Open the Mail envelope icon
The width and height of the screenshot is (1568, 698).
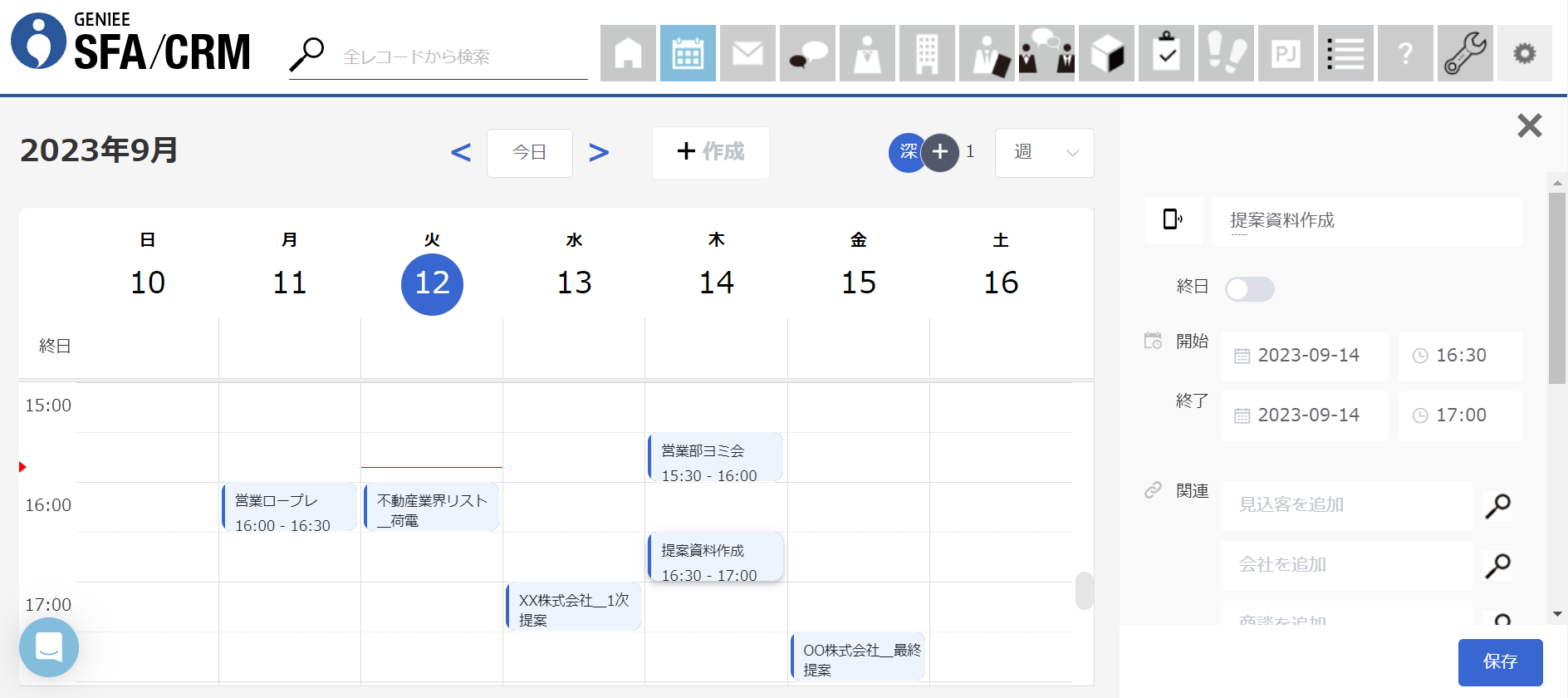click(747, 53)
